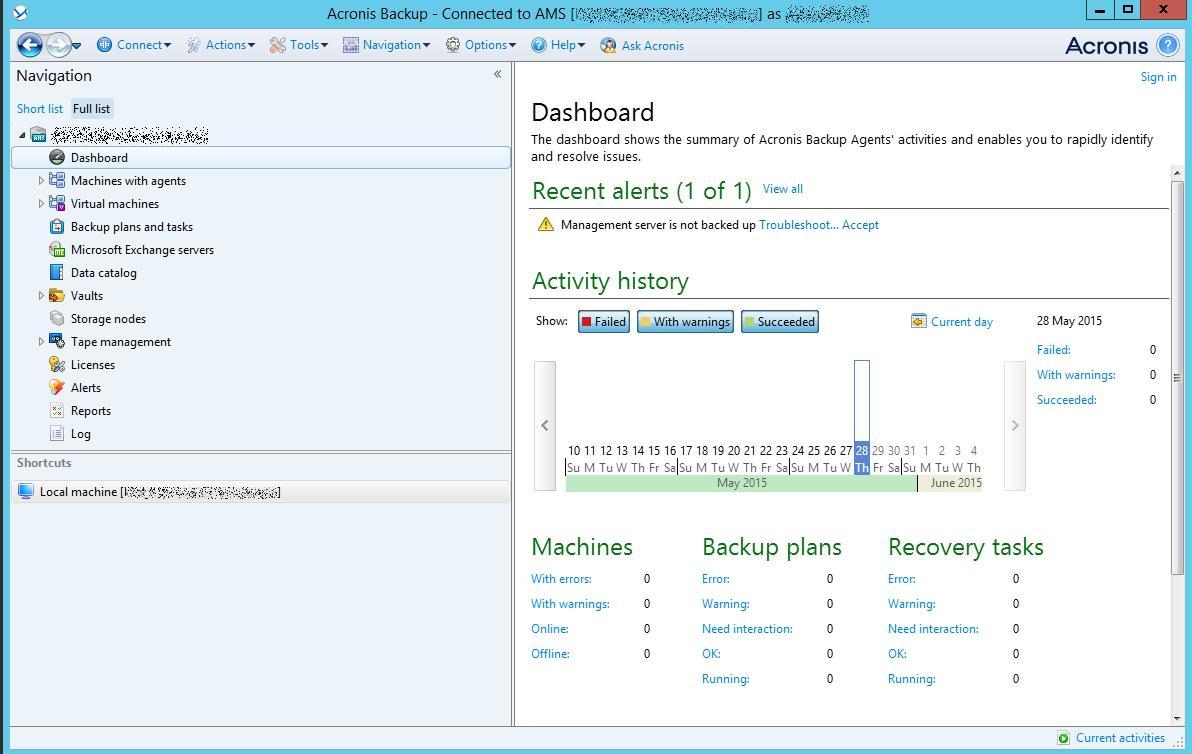Click the round help icon beside Acronis logo
The width and height of the screenshot is (1192, 754).
coord(1168,45)
